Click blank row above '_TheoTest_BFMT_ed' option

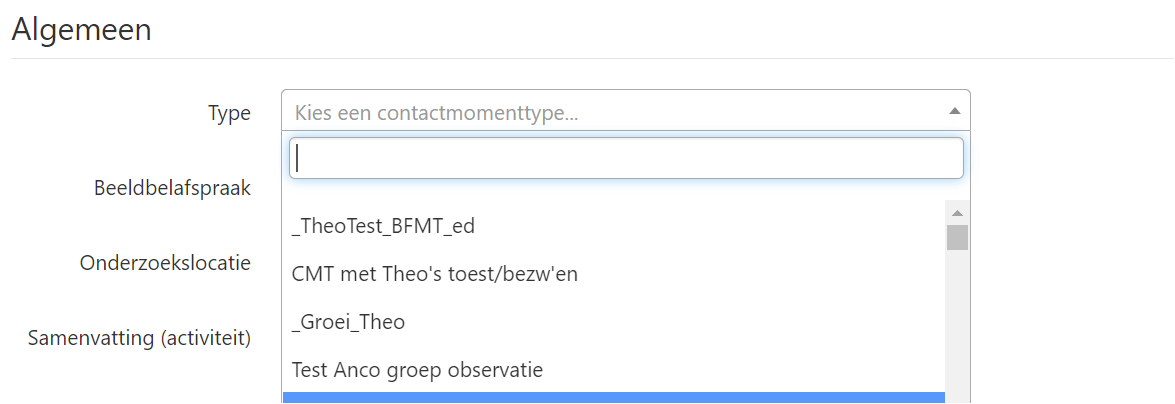[x=612, y=199]
